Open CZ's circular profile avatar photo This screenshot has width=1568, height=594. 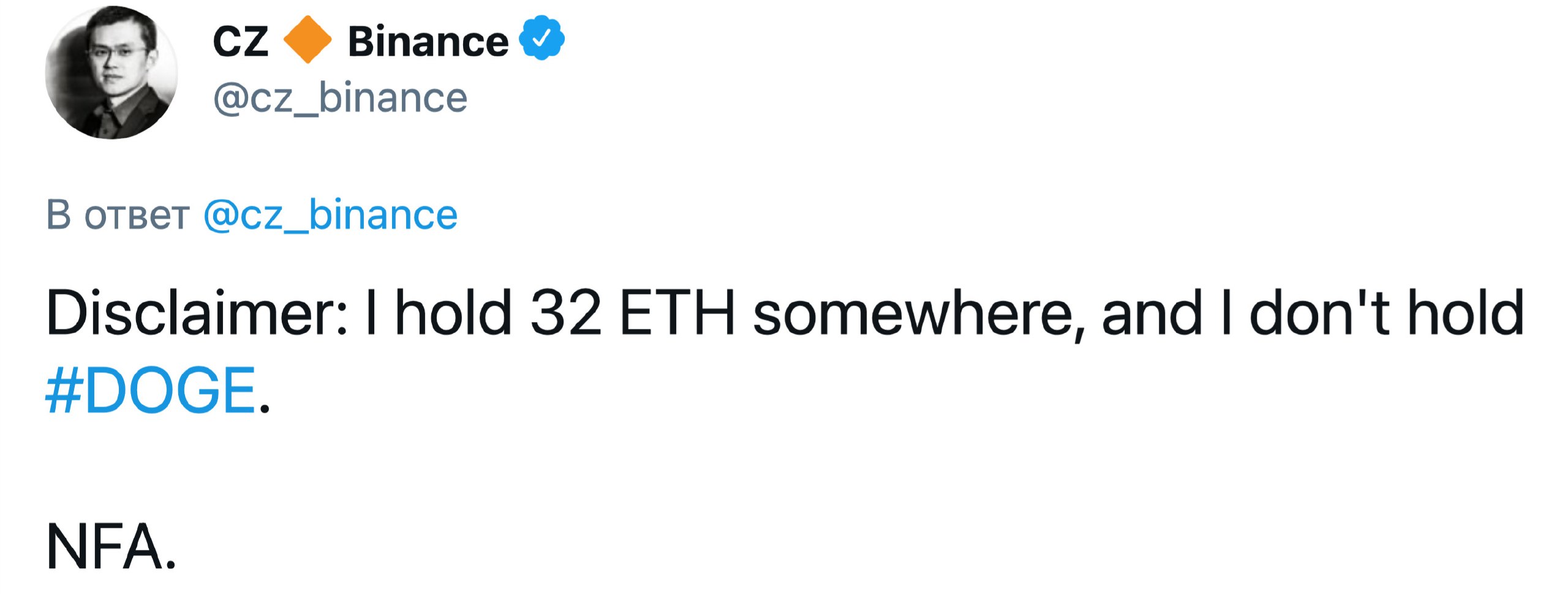tap(111, 73)
